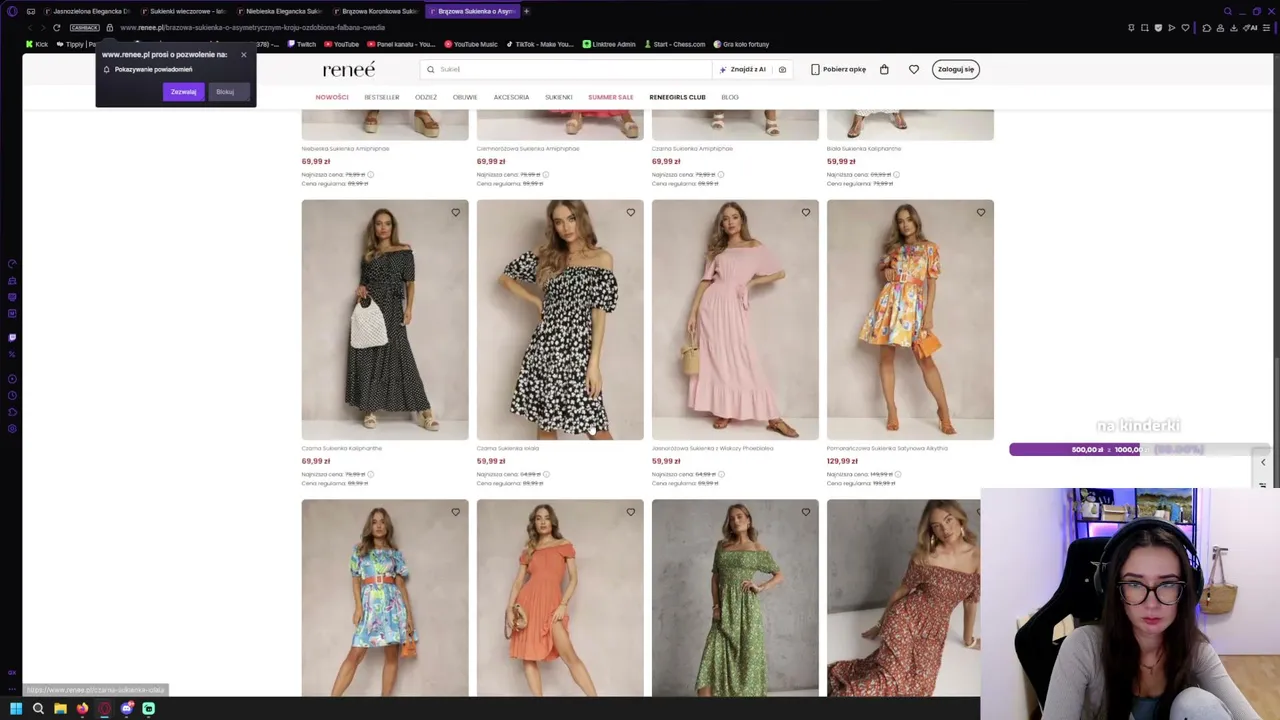This screenshot has width=1280, height=720.
Task: Click the browser address bar URL
Action: (x=252, y=28)
